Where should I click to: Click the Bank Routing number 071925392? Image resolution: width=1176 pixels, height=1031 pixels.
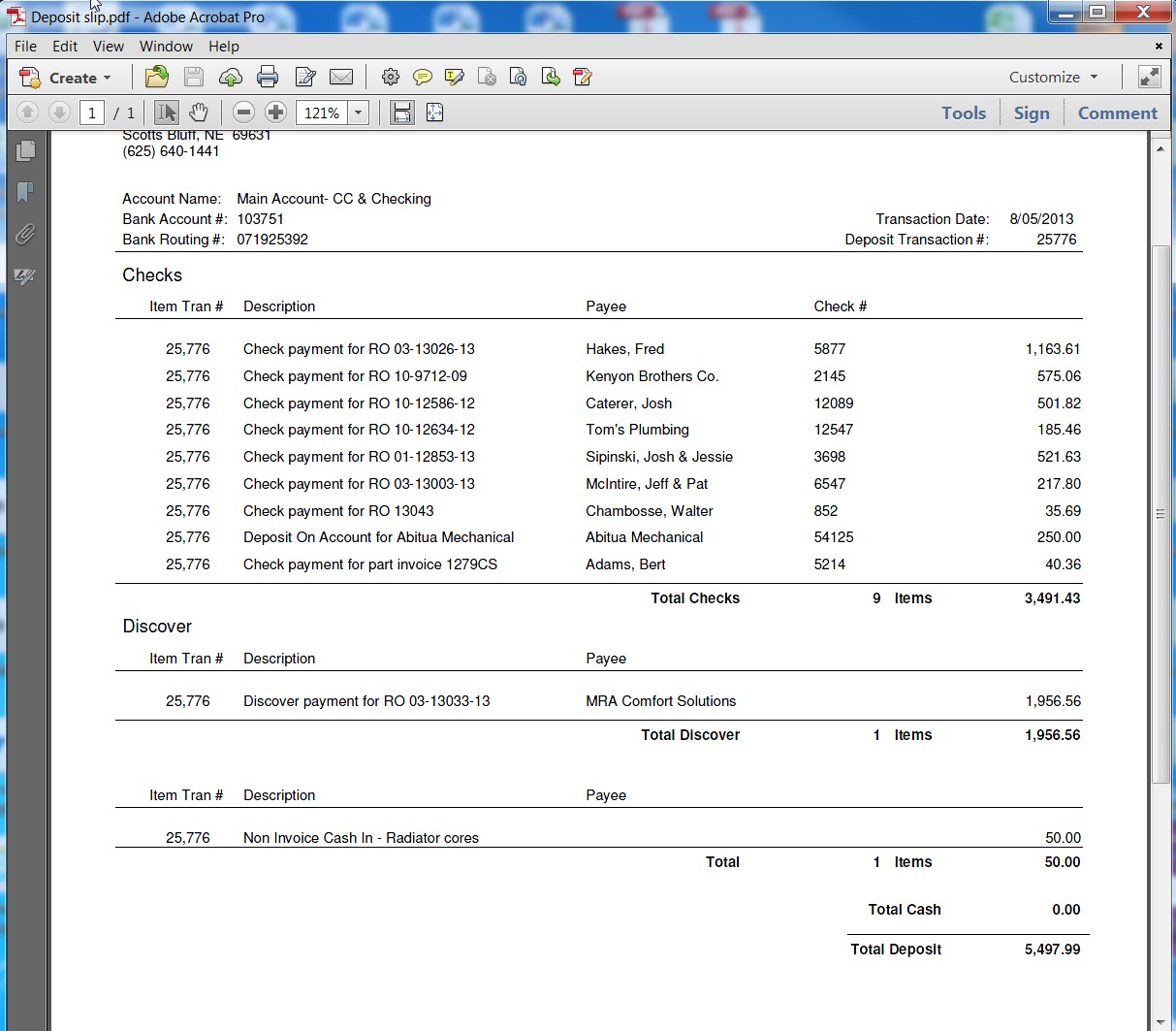coord(272,240)
